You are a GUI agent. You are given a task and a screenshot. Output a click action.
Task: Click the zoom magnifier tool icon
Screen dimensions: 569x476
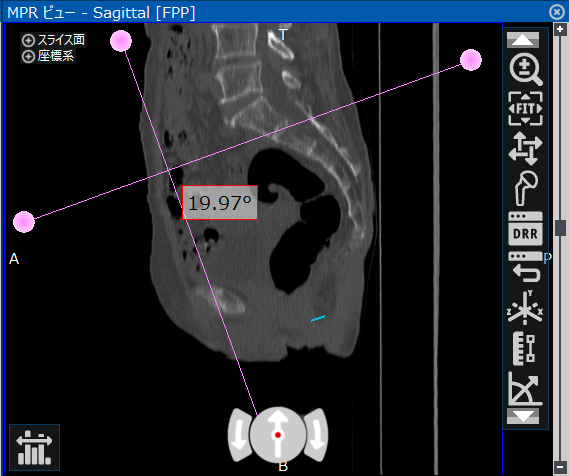[525, 69]
